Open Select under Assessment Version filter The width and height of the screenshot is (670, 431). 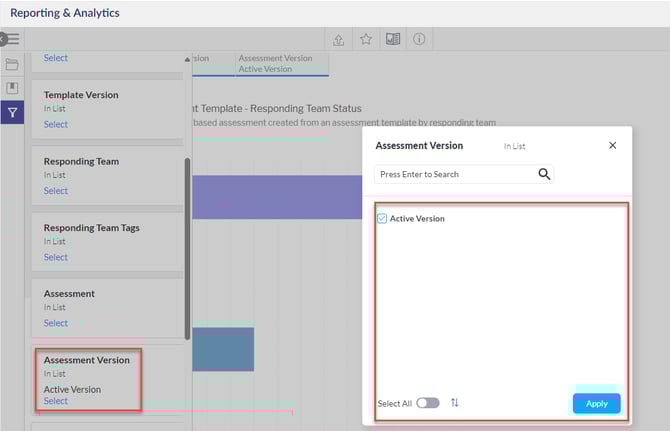pos(56,401)
